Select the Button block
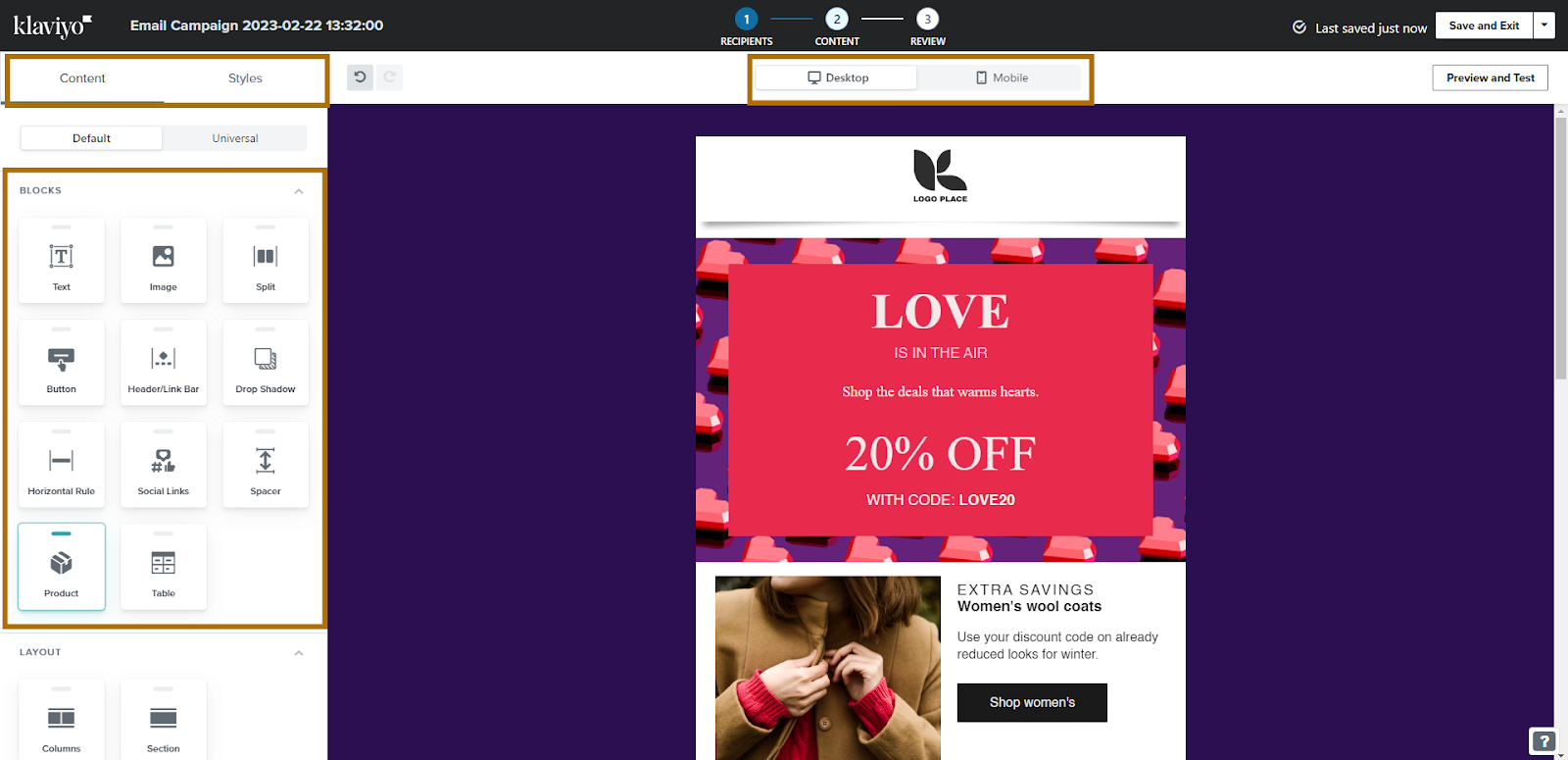 (x=61, y=363)
